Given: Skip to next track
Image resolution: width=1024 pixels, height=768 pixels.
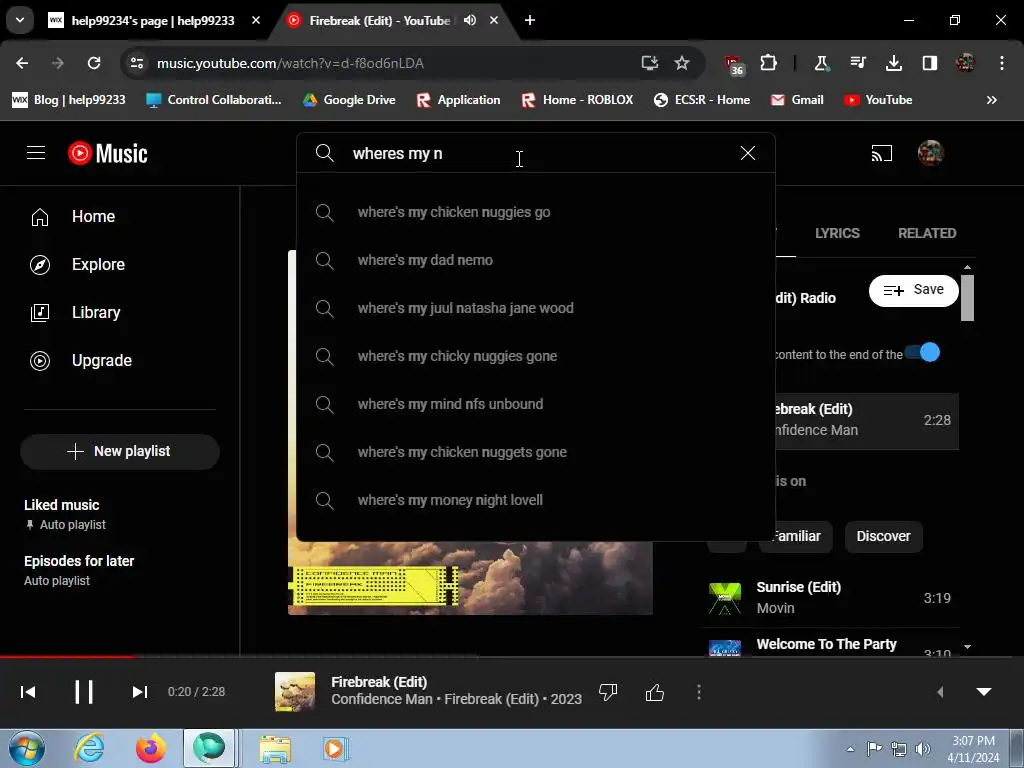Looking at the screenshot, I should pyautogui.click(x=139, y=692).
